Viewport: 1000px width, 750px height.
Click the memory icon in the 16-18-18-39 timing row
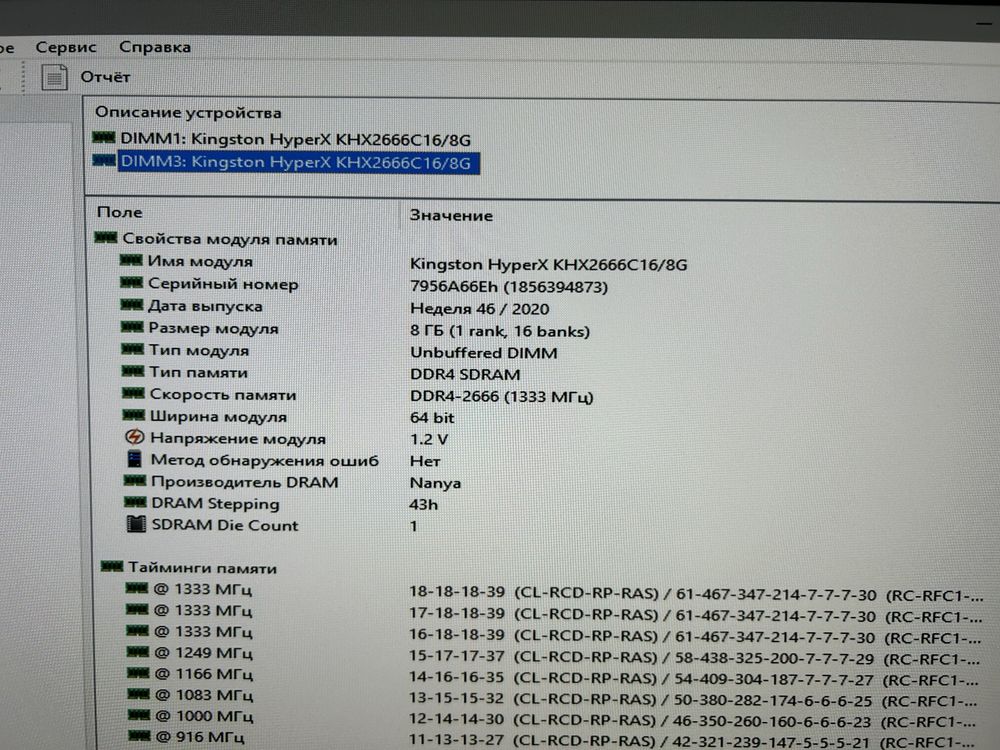pyautogui.click(x=138, y=630)
